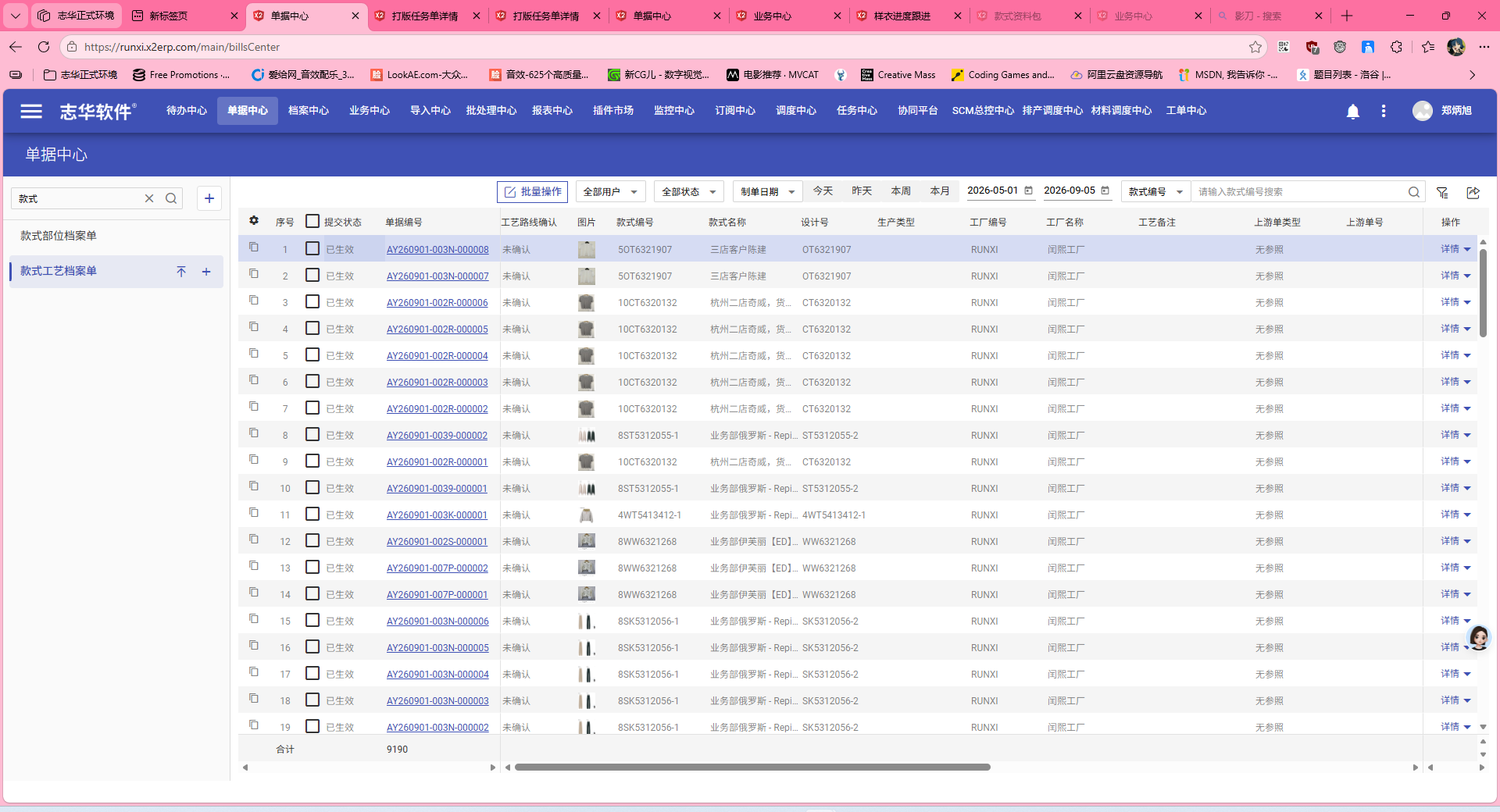Clear the 款式 sidebar search text

[x=149, y=198]
